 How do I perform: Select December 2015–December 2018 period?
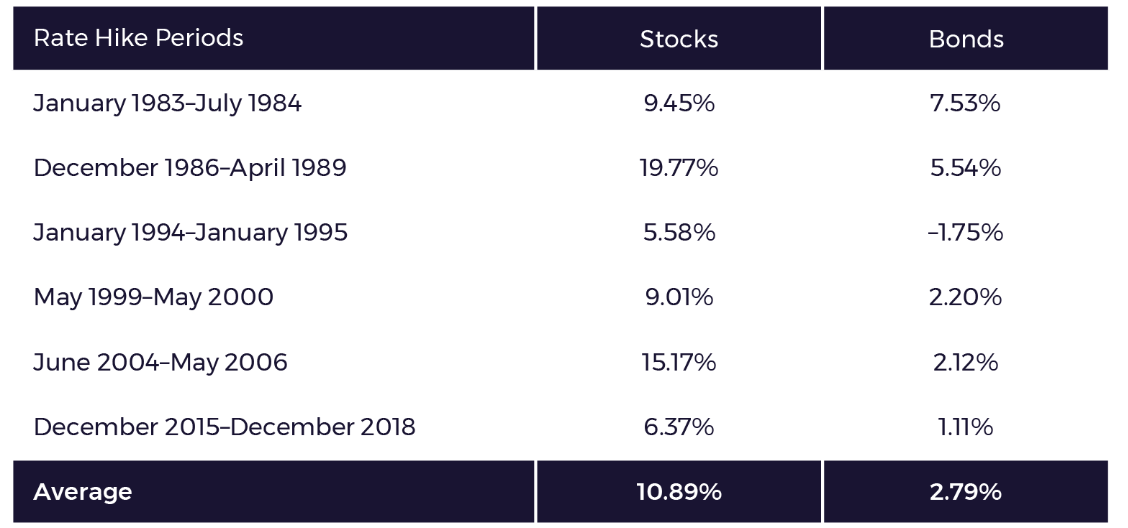224,427
